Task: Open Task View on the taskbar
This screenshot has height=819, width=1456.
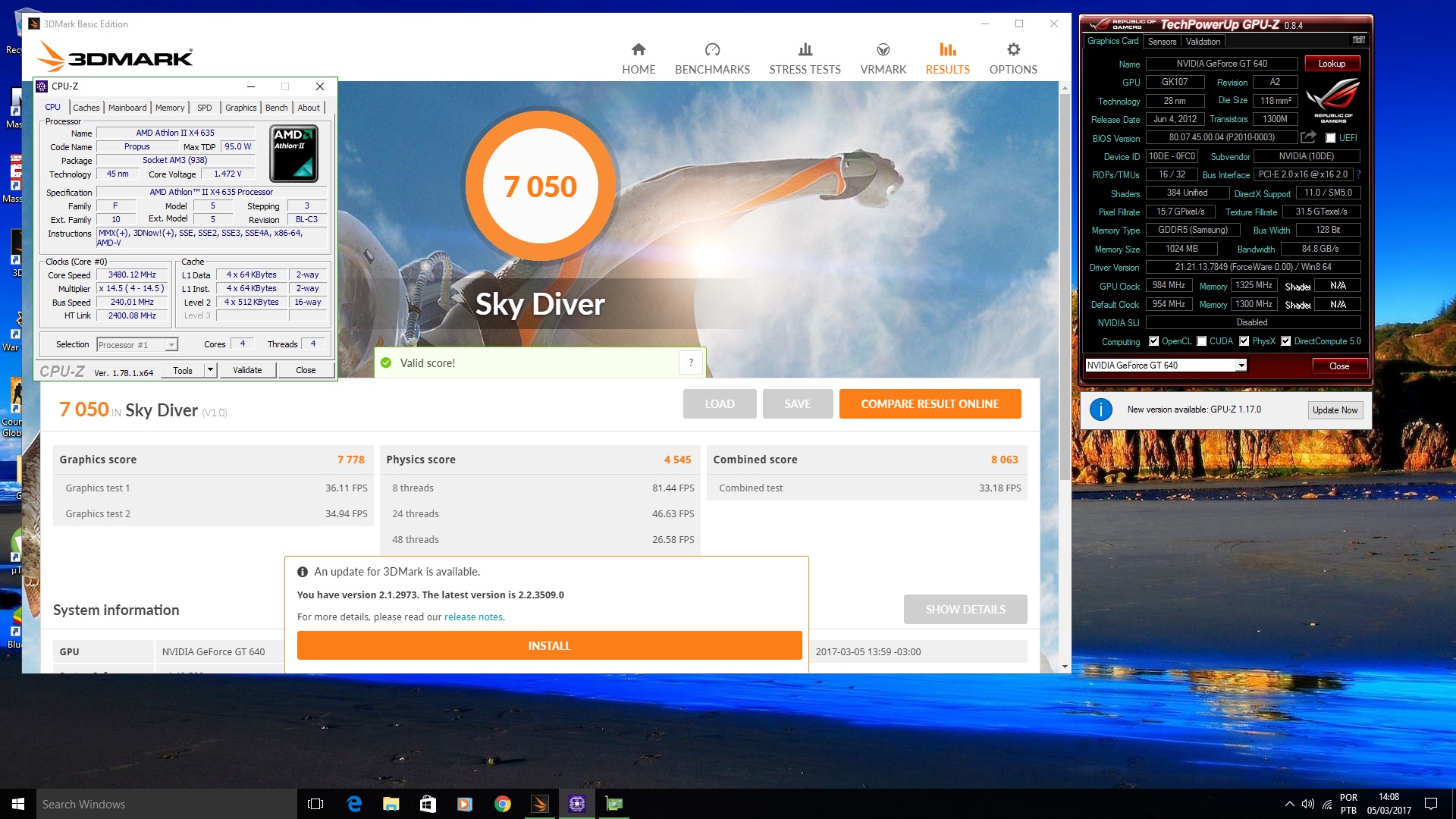Action: click(315, 804)
